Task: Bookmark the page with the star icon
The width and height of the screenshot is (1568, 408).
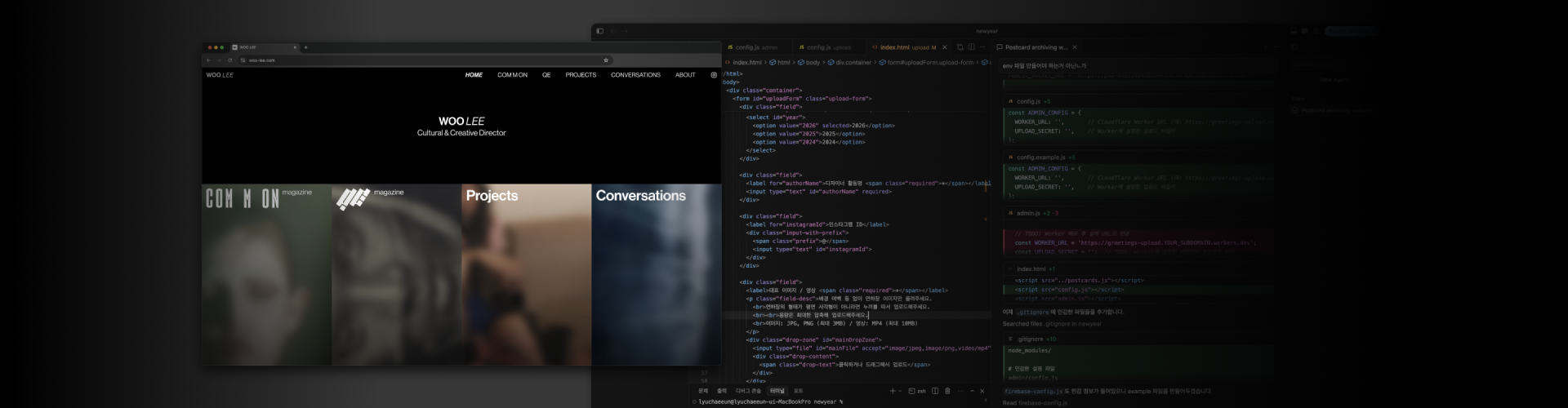Action: [606, 60]
